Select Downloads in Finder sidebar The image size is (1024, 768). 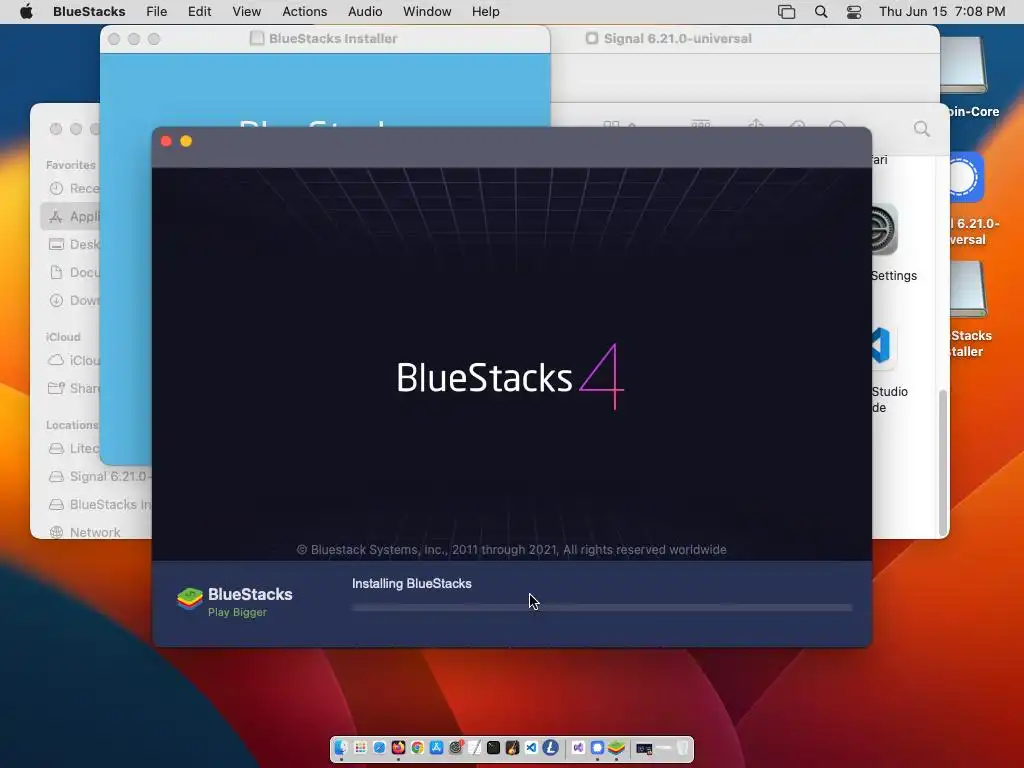pos(75,300)
